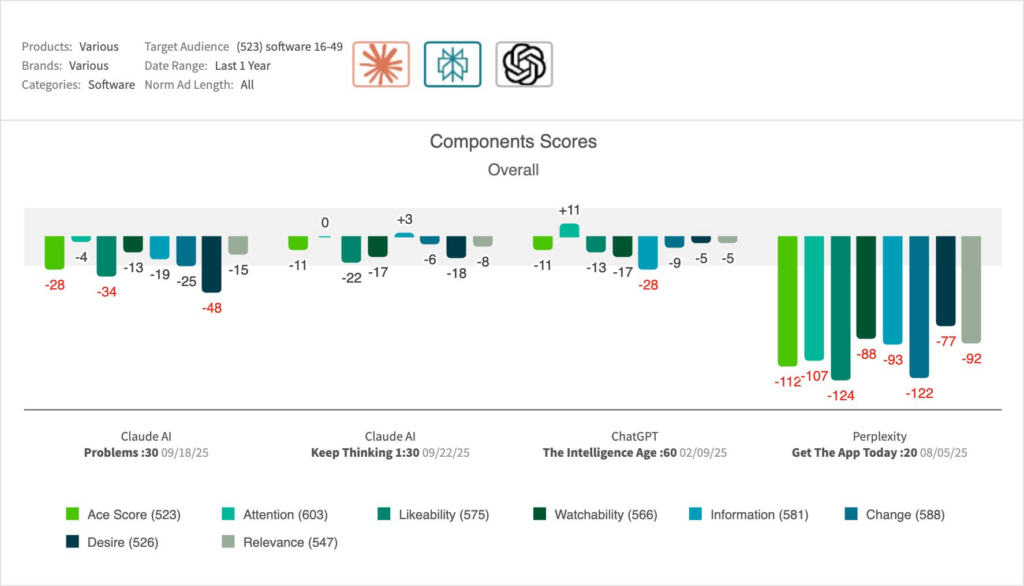Image resolution: width=1024 pixels, height=586 pixels.
Task: Click ChatGPT's +11 Attention bar
Action: click(x=569, y=230)
